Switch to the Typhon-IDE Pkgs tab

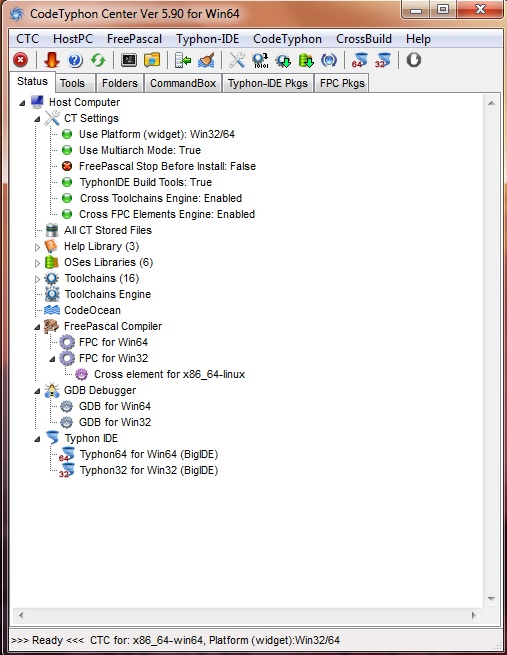point(268,83)
